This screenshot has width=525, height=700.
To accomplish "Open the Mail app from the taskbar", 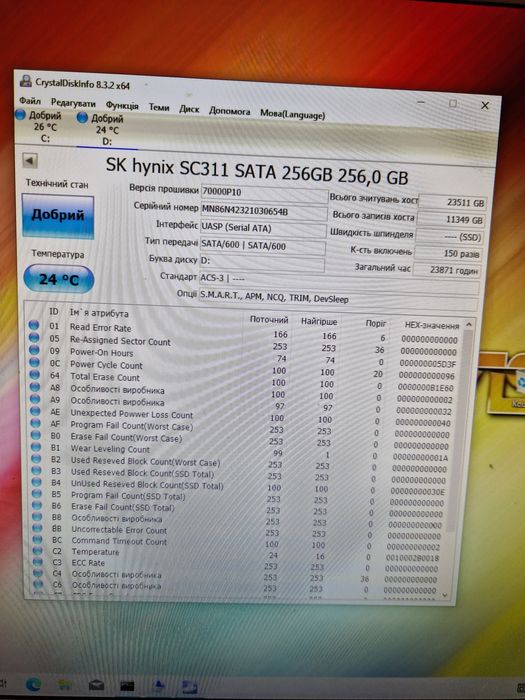I will (x=96, y=685).
